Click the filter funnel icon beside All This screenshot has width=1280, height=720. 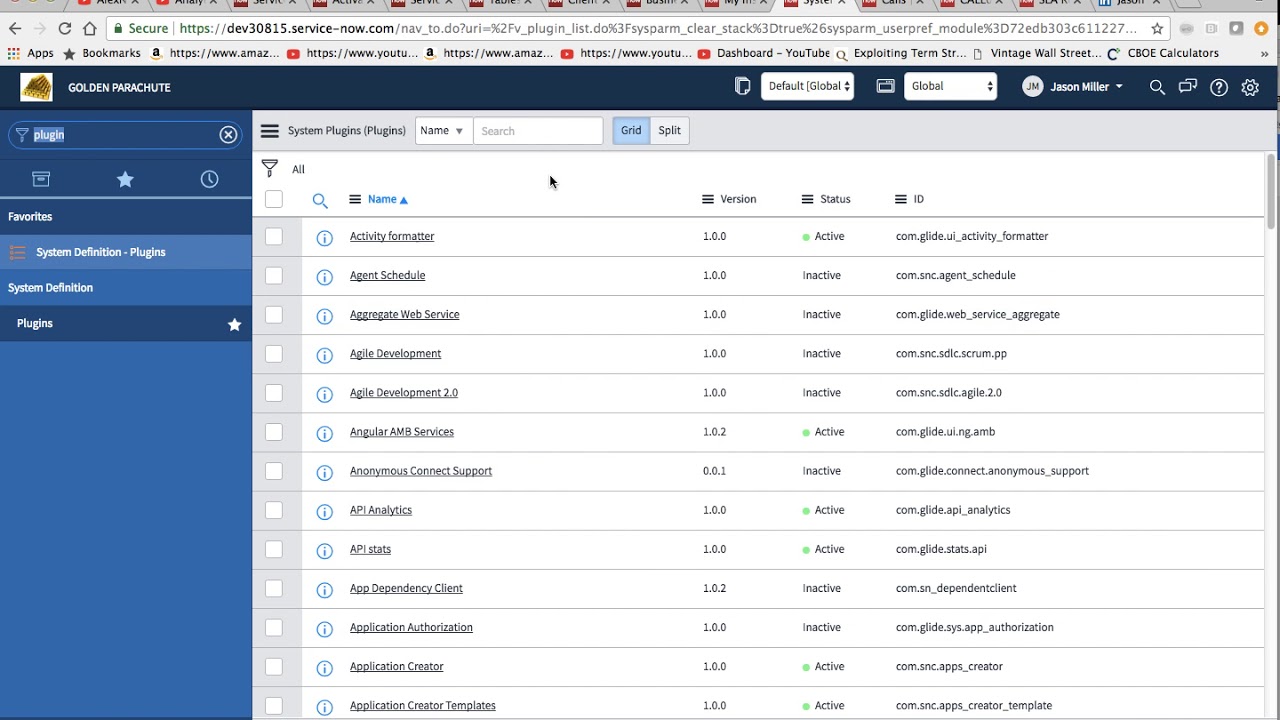(x=269, y=168)
